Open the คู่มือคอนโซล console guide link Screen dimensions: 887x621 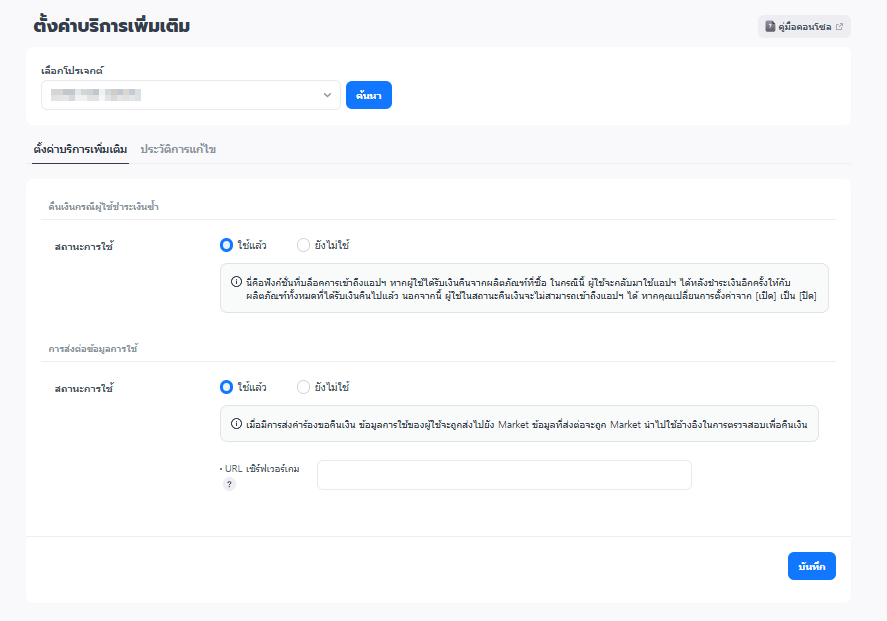(x=804, y=27)
